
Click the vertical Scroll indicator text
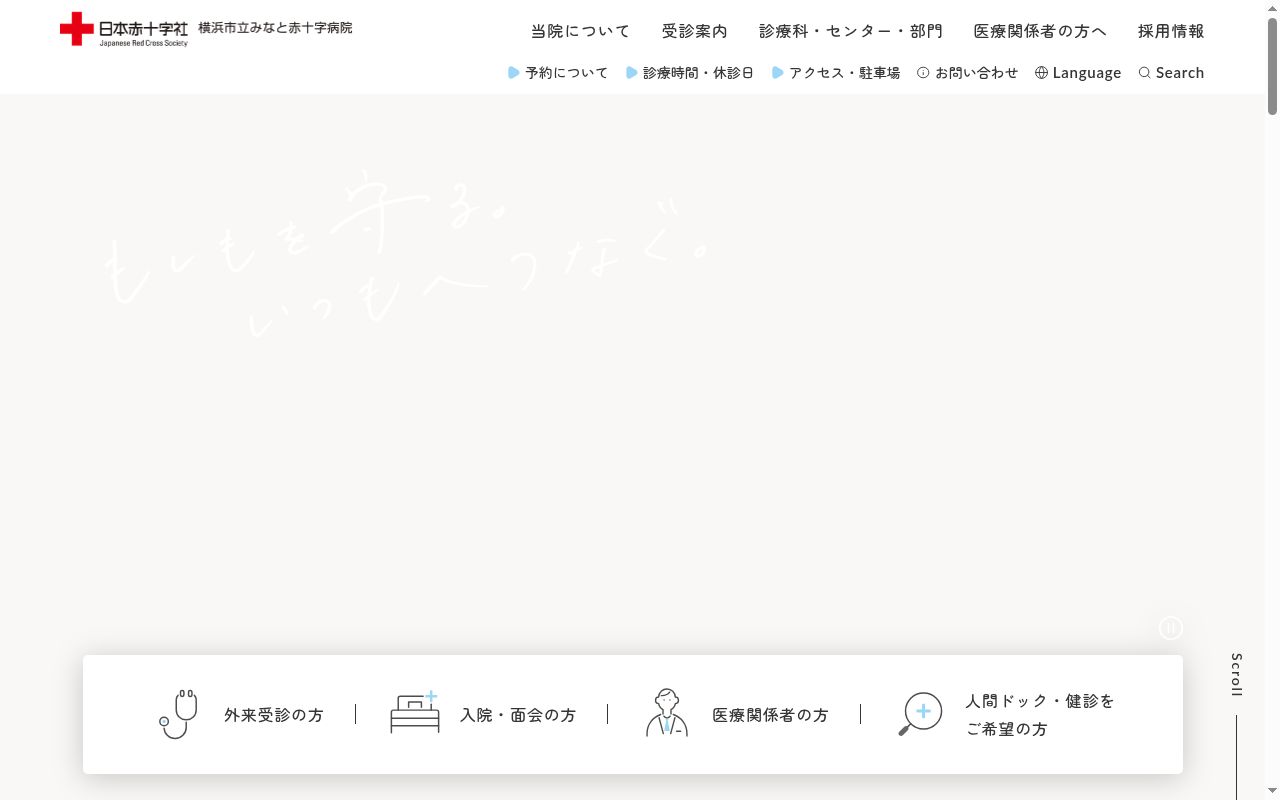[1236, 675]
